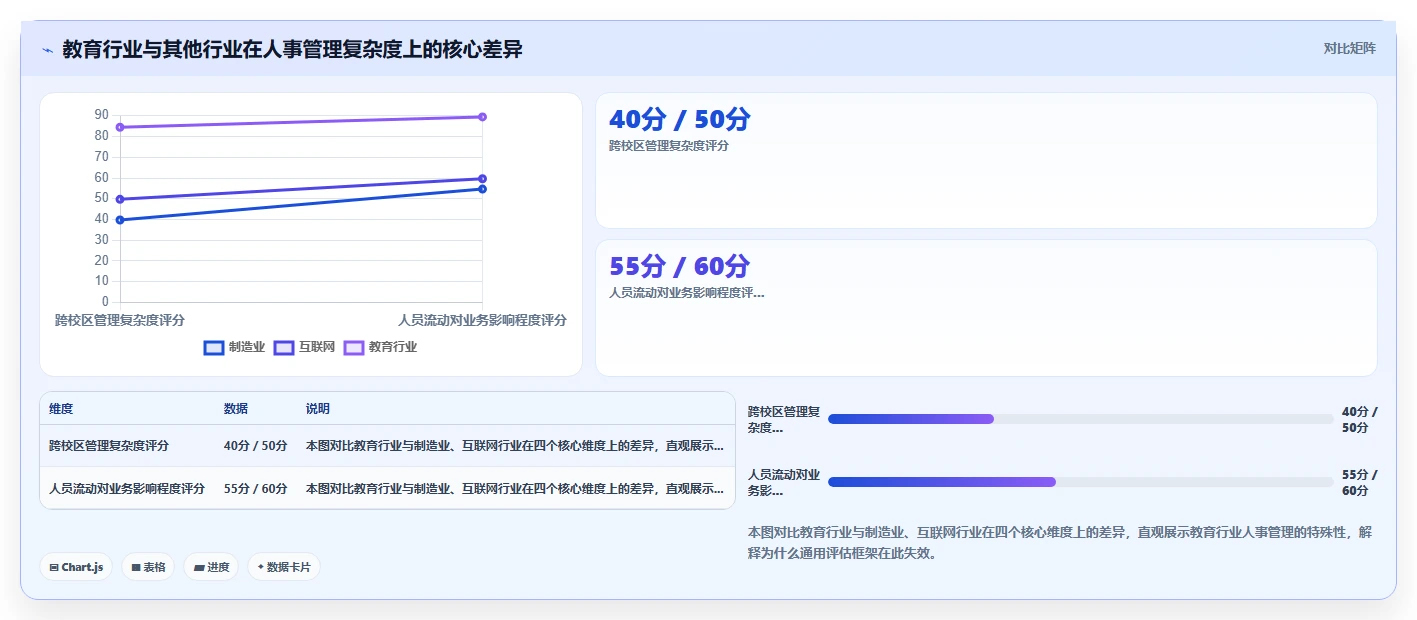Click the 说明 column header
1417x620 pixels.
318,409
